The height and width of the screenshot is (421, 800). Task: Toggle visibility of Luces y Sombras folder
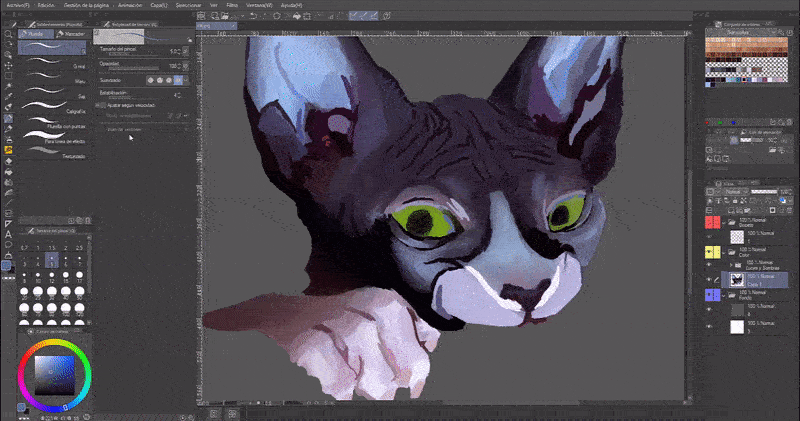(709, 265)
